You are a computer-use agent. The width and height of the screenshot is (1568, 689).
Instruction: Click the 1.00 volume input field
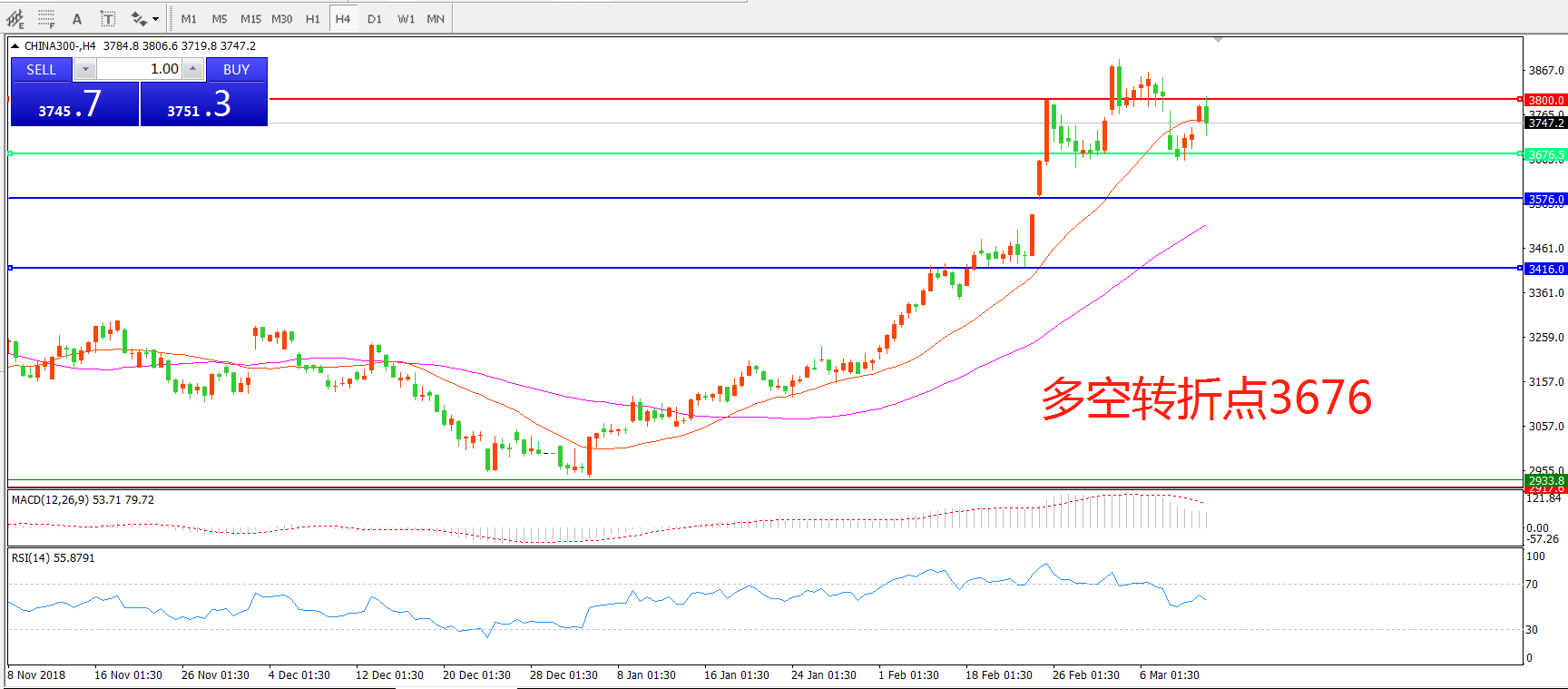139,69
